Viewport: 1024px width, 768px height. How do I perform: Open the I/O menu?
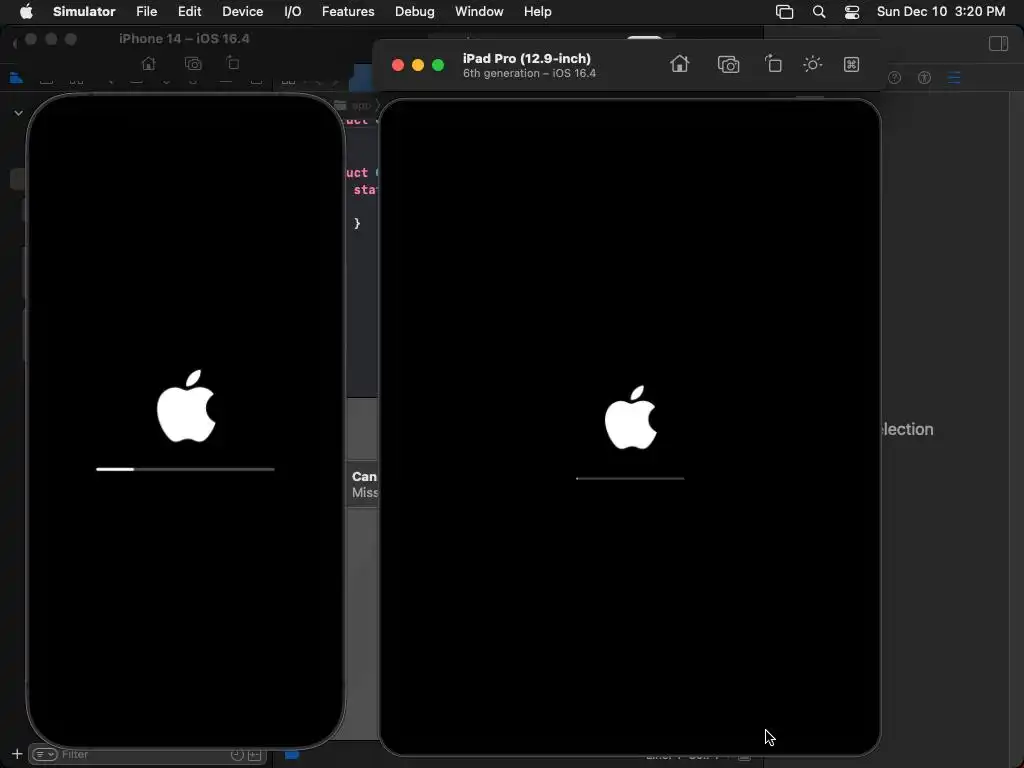click(293, 12)
